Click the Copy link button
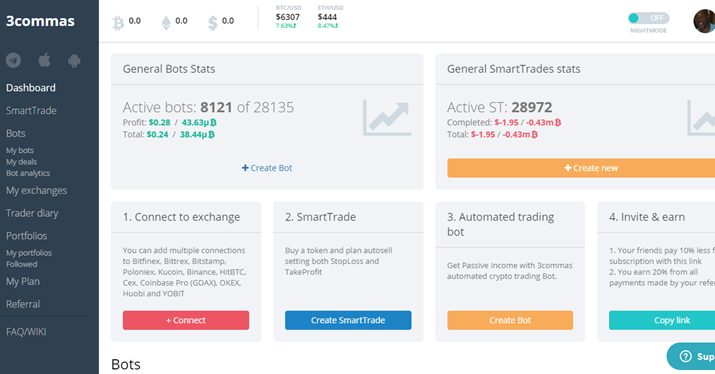This screenshot has height=374, width=715. pos(662,320)
